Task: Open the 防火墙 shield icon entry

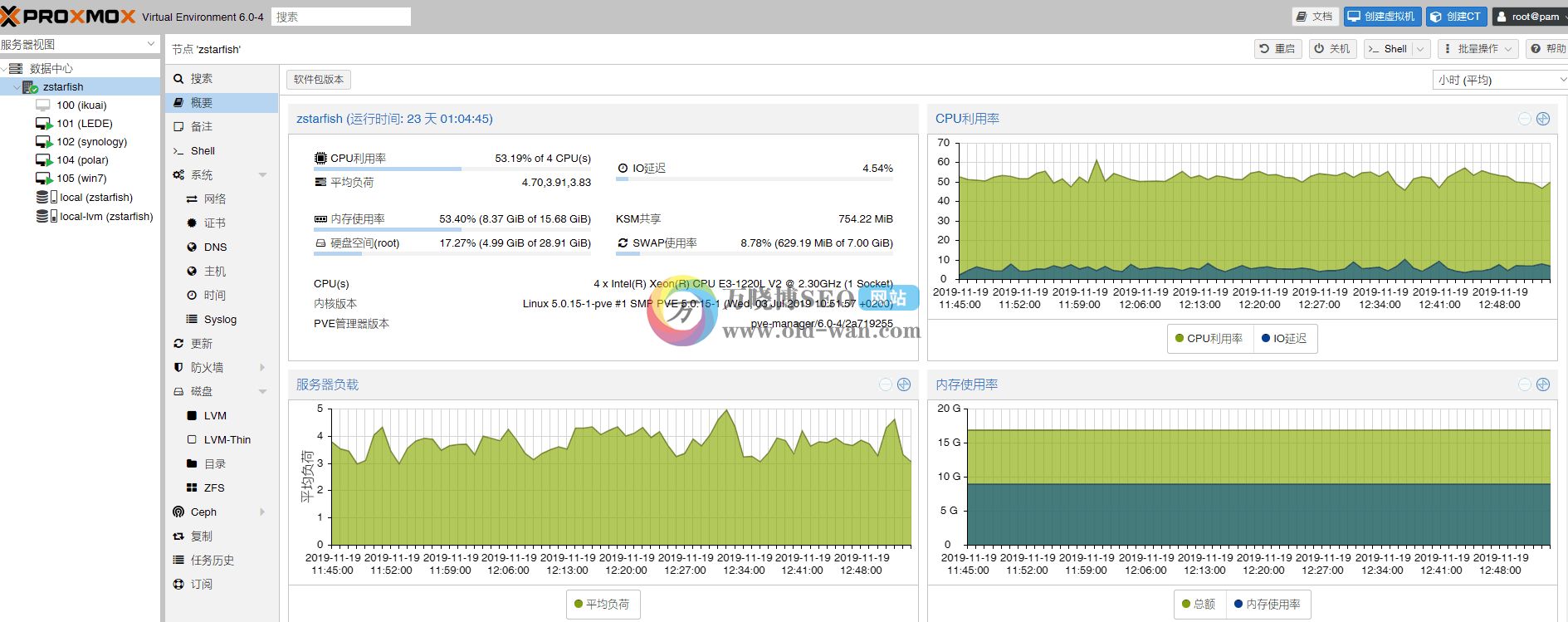Action: (178, 367)
